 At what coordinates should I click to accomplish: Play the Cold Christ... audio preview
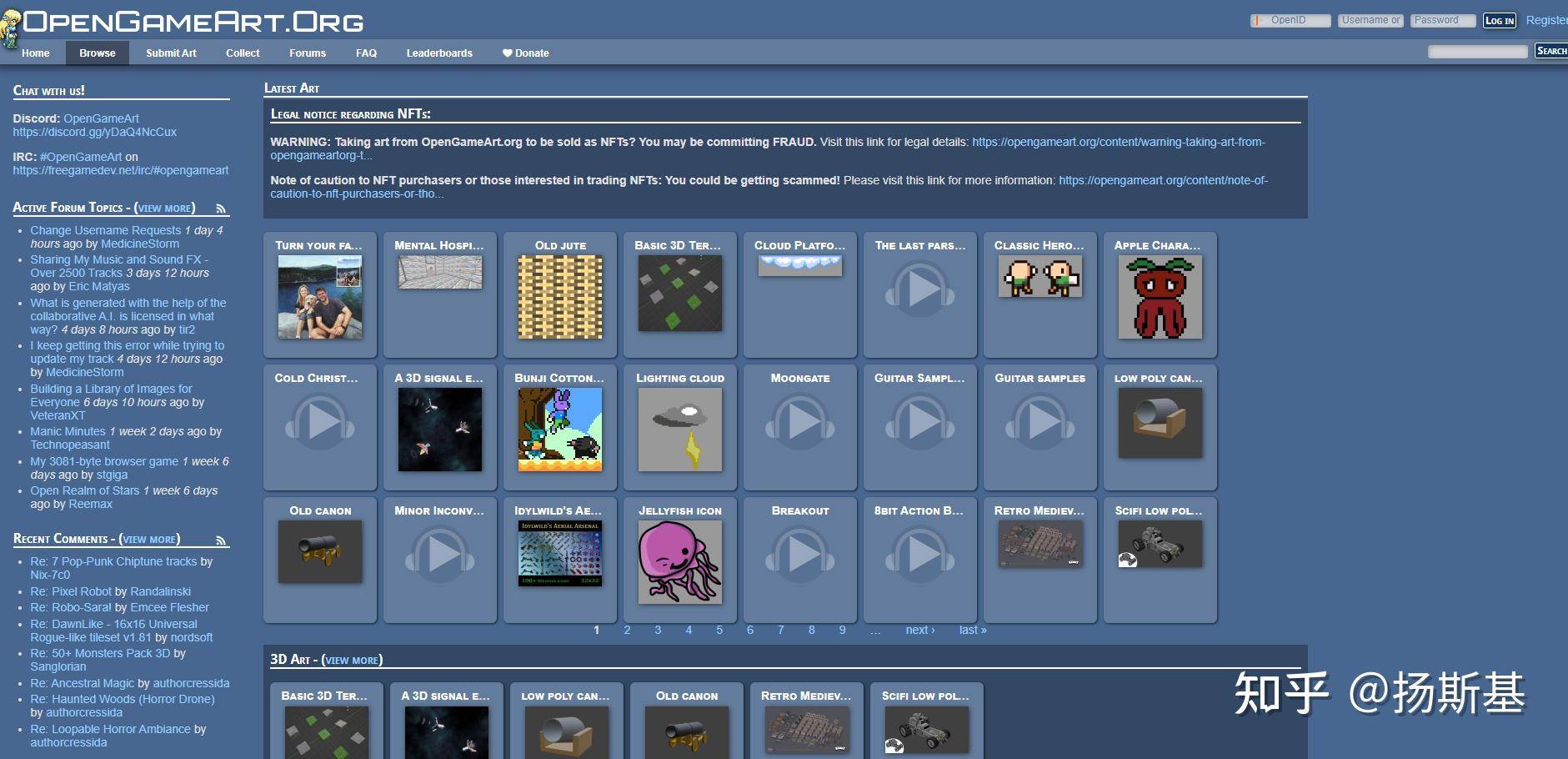pos(320,422)
